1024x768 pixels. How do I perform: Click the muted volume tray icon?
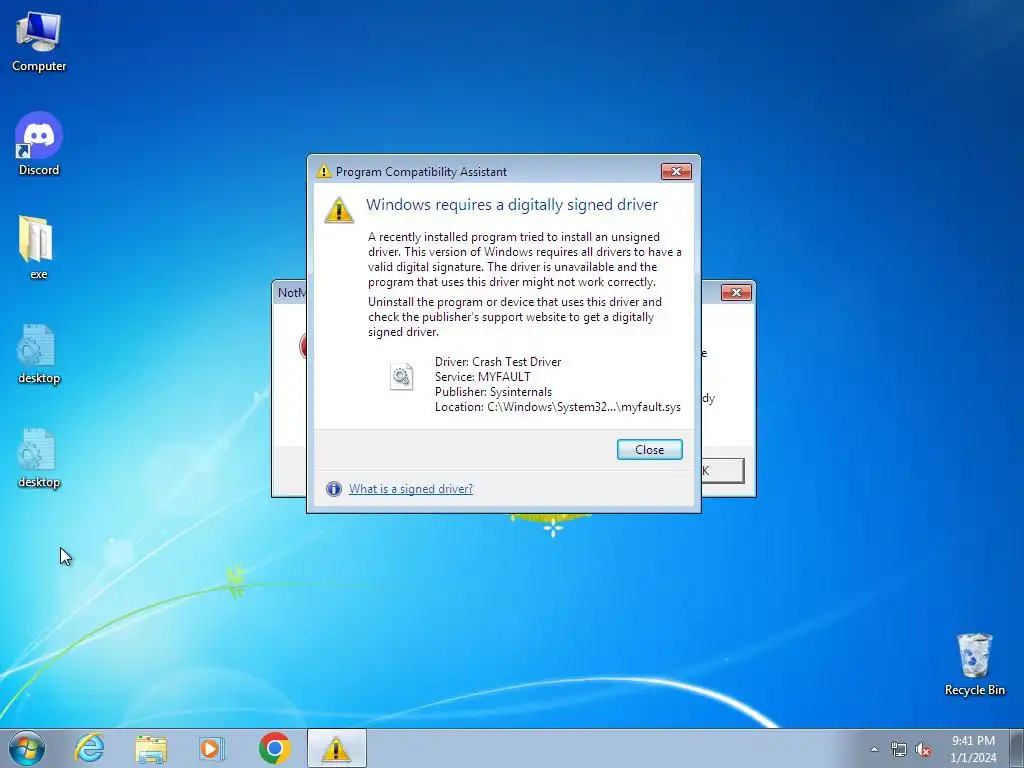923,750
